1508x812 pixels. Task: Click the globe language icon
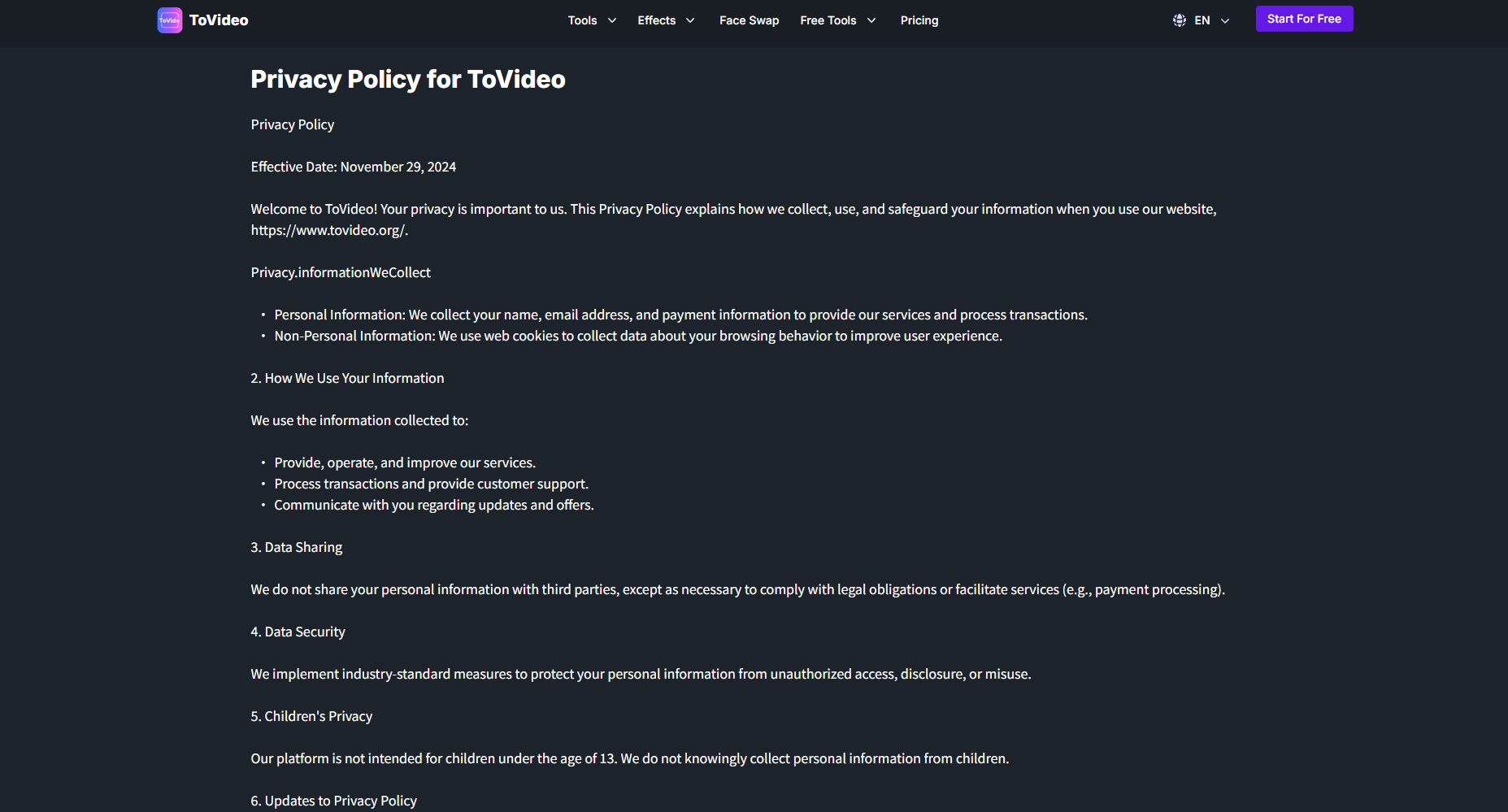click(x=1179, y=20)
